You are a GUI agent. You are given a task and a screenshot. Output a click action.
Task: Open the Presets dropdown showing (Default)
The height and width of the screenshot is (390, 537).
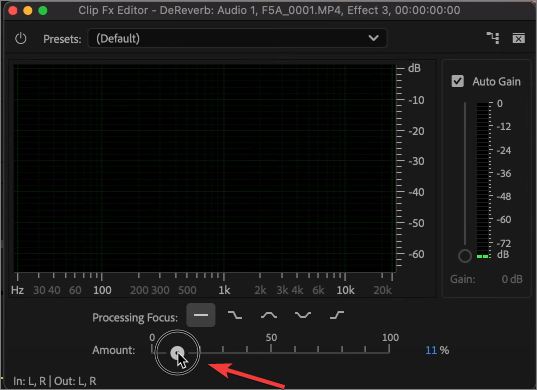coord(237,38)
